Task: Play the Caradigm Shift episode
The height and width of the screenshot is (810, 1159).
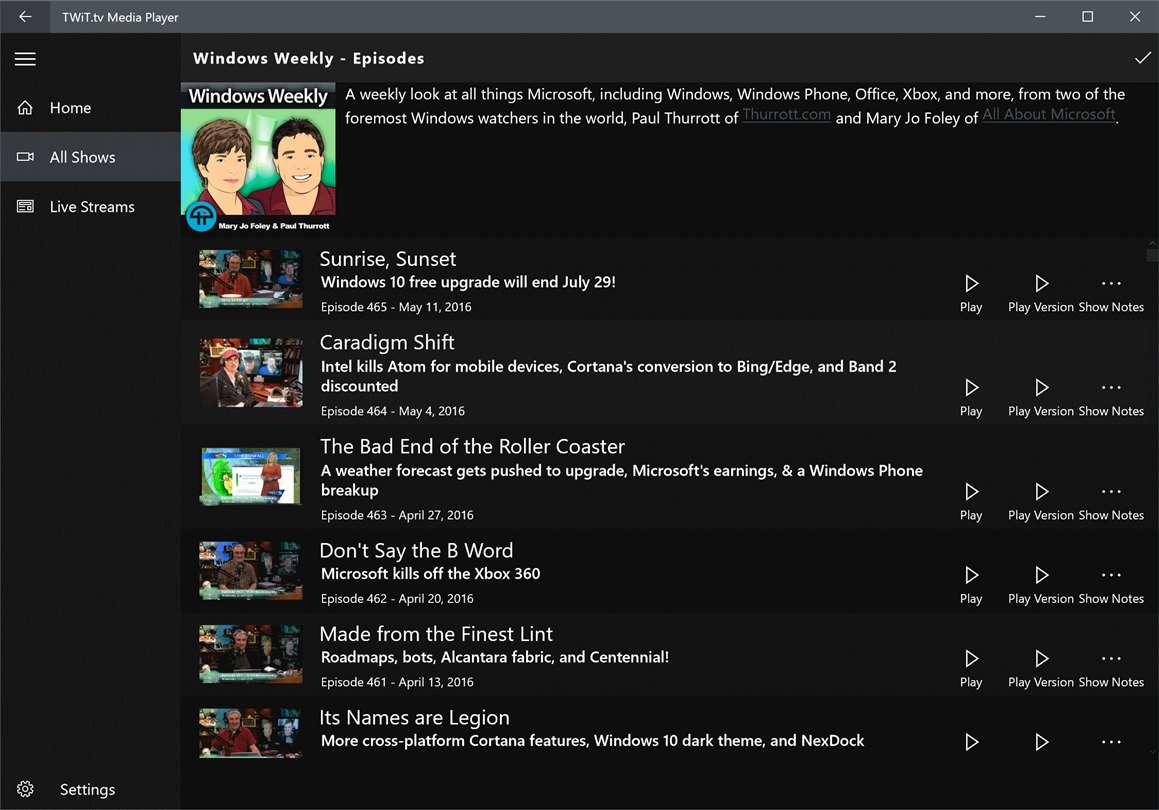Action: (x=971, y=397)
